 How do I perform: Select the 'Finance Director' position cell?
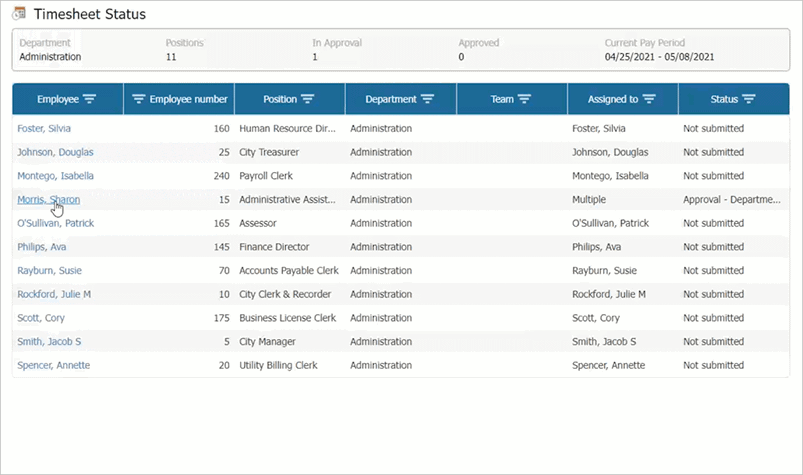coord(274,247)
